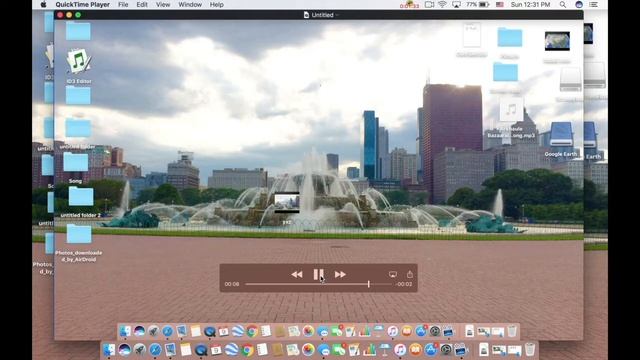
Task: Click the battery 77% indicator
Action: (x=478, y=4)
